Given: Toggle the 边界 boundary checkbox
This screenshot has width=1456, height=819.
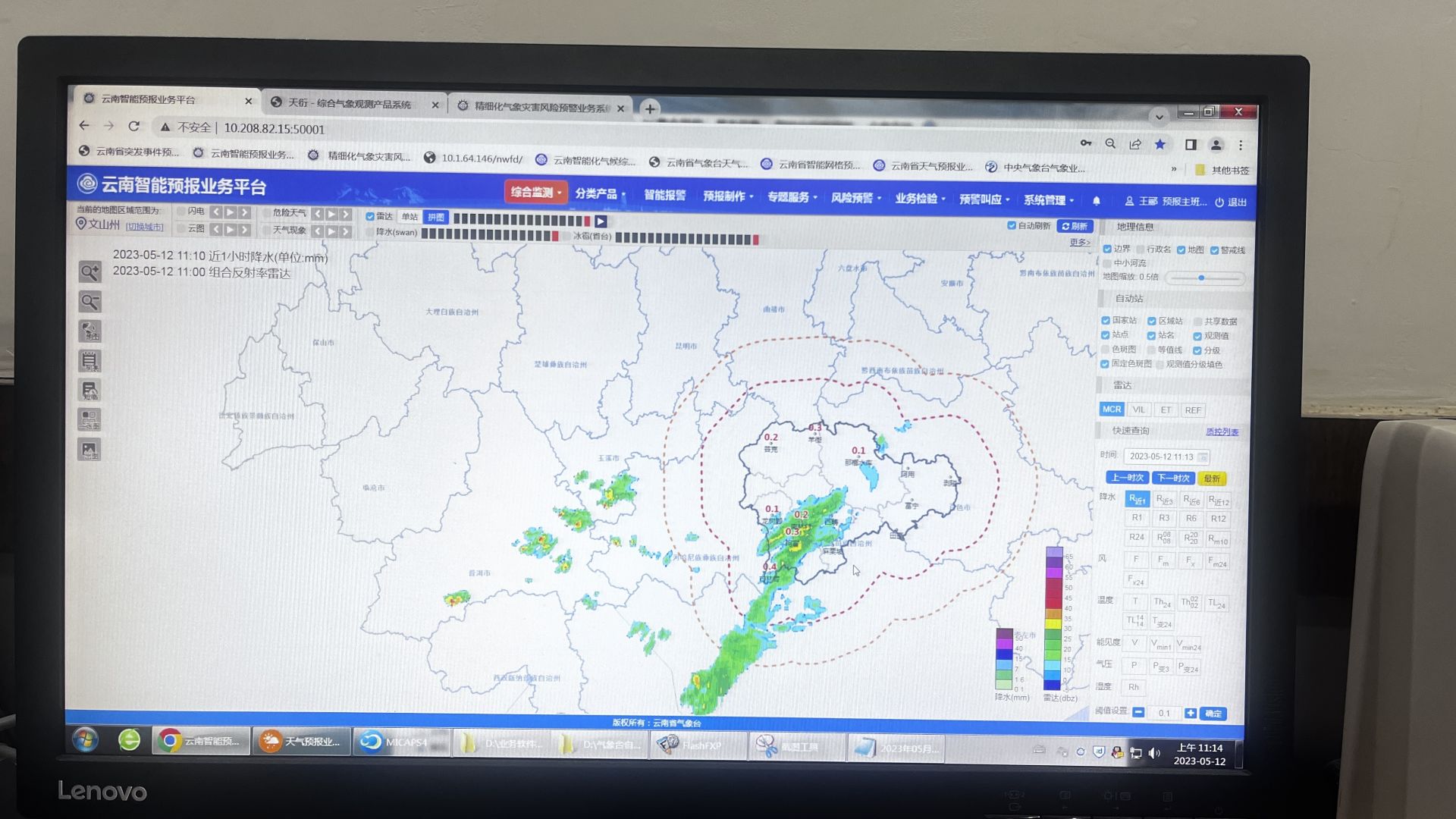Looking at the screenshot, I should tap(1107, 249).
